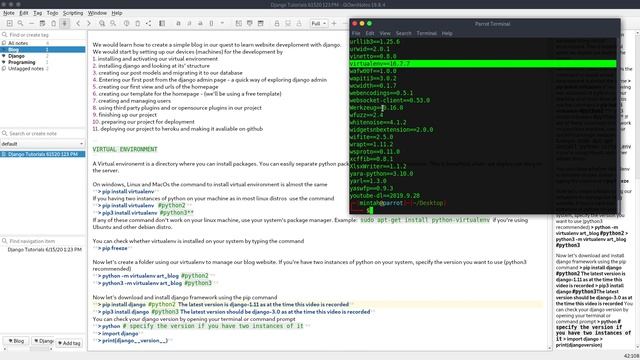The height and width of the screenshot is (360, 640).
Task: Click the clipboard icon in the main toolbar
Action: pyautogui.click(x=53, y=24)
